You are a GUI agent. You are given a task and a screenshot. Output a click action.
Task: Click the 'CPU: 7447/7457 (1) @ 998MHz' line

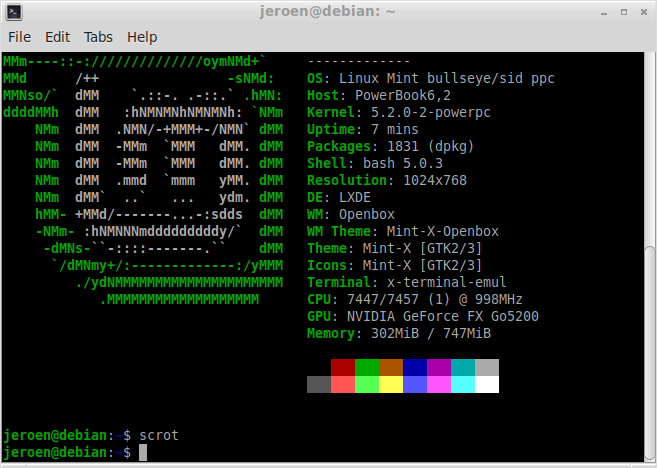(x=415, y=299)
